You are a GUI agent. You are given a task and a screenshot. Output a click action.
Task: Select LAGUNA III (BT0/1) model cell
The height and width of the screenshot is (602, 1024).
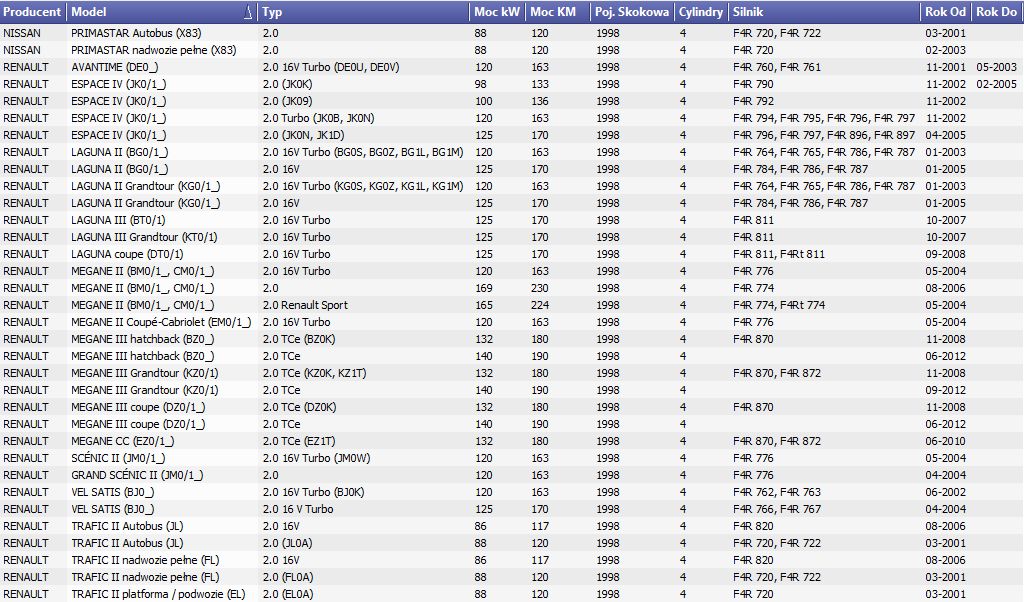pos(118,219)
